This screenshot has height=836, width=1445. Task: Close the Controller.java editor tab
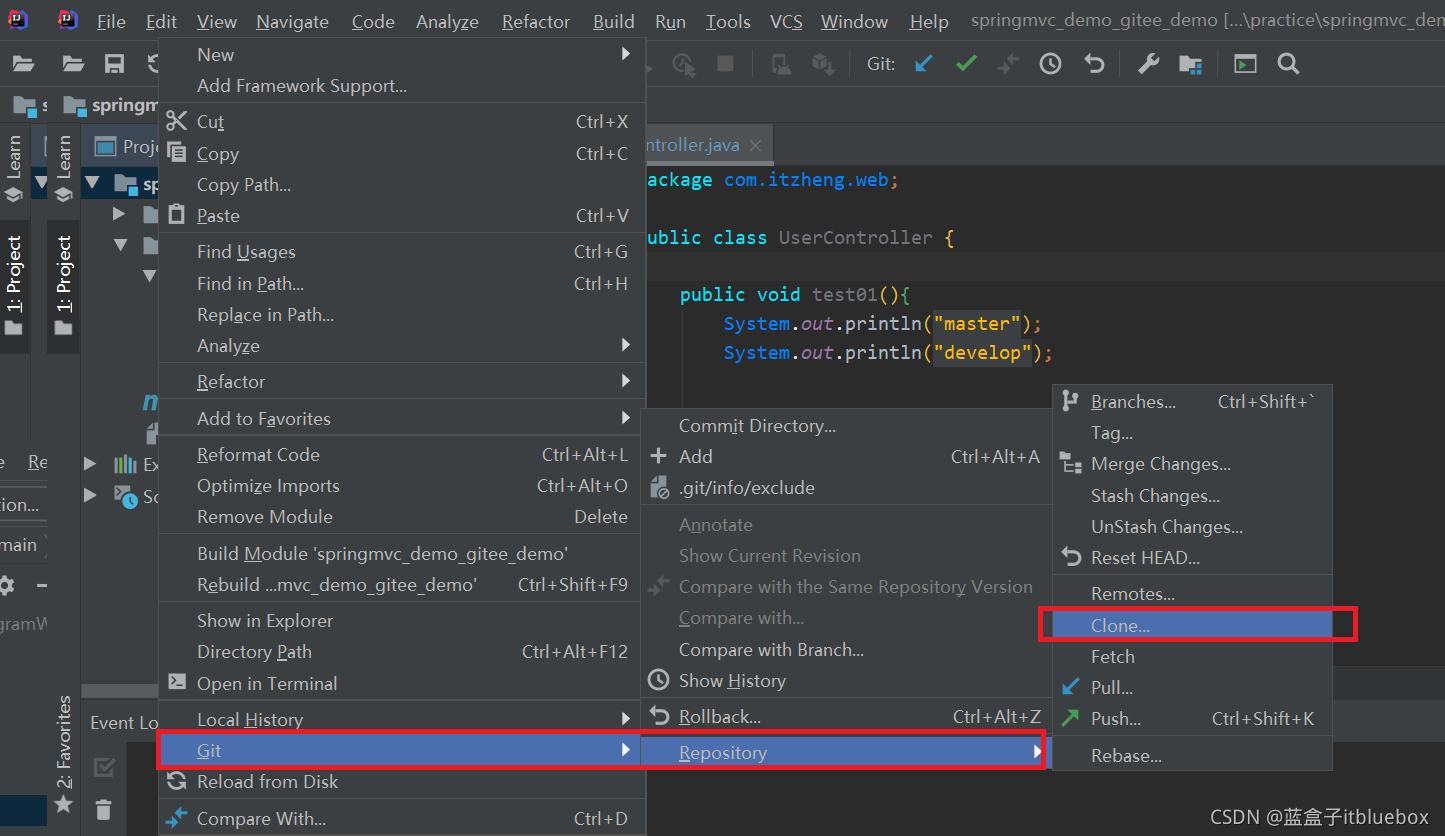tap(755, 145)
